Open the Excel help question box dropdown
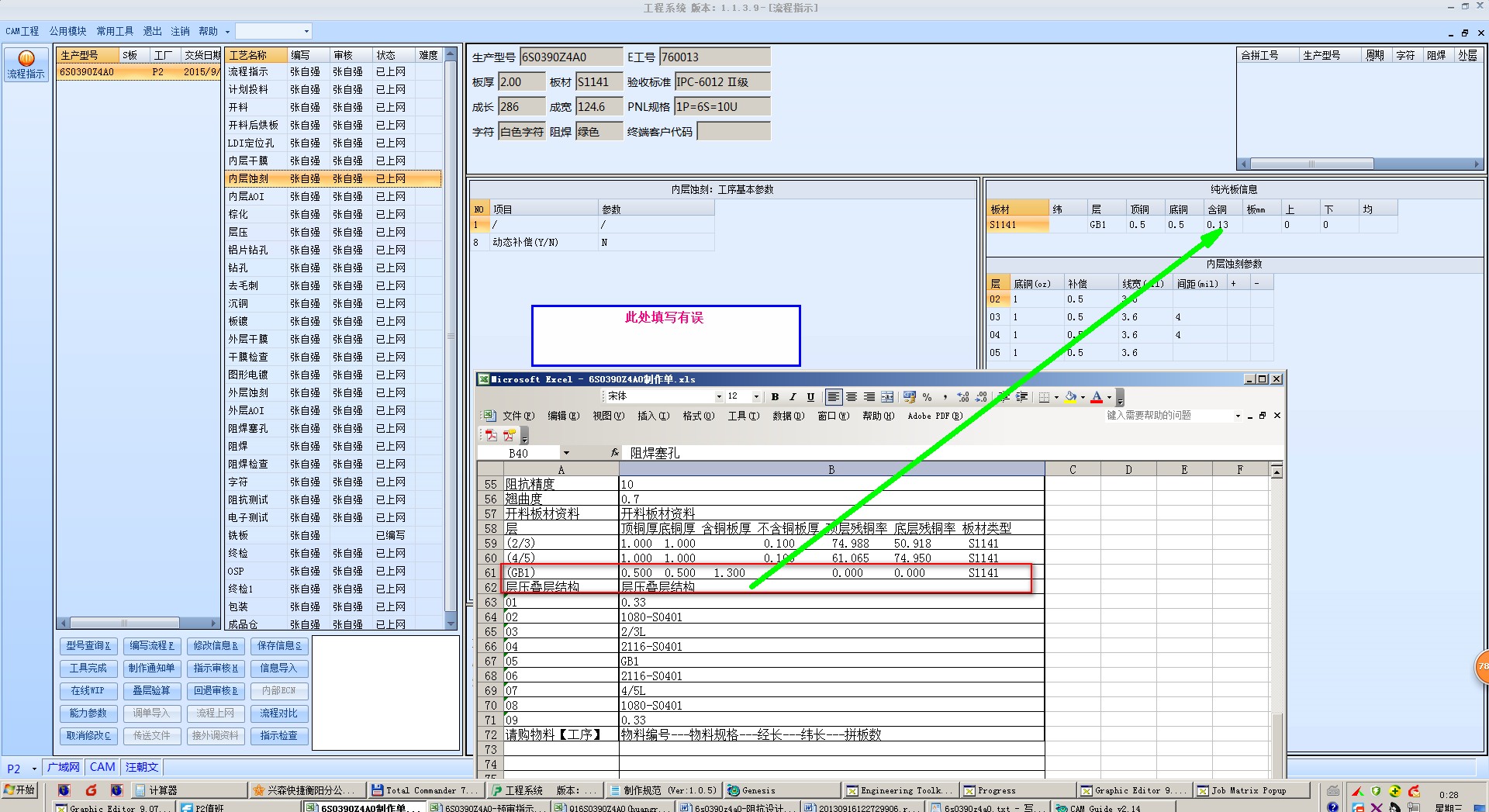The image size is (1489, 812). point(1238,416)
